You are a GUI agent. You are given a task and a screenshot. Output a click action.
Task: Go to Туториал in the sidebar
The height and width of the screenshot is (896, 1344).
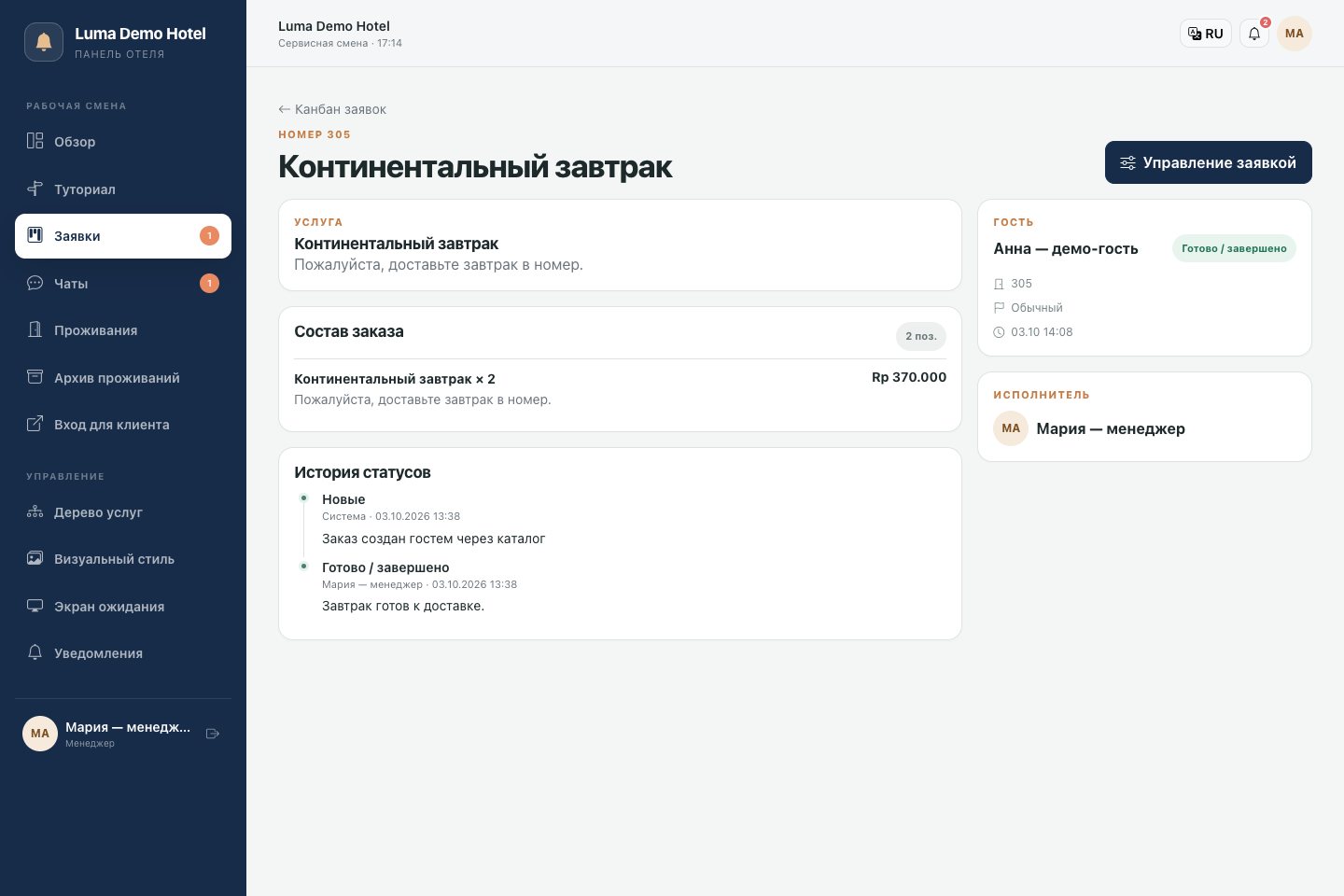(123, 189)
